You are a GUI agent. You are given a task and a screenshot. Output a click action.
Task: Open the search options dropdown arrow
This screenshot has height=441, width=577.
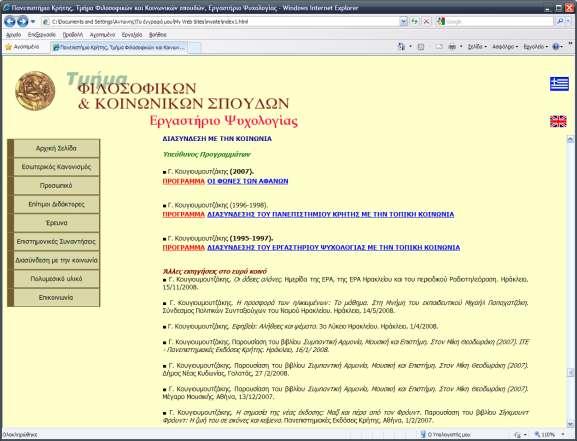point(569,22)
